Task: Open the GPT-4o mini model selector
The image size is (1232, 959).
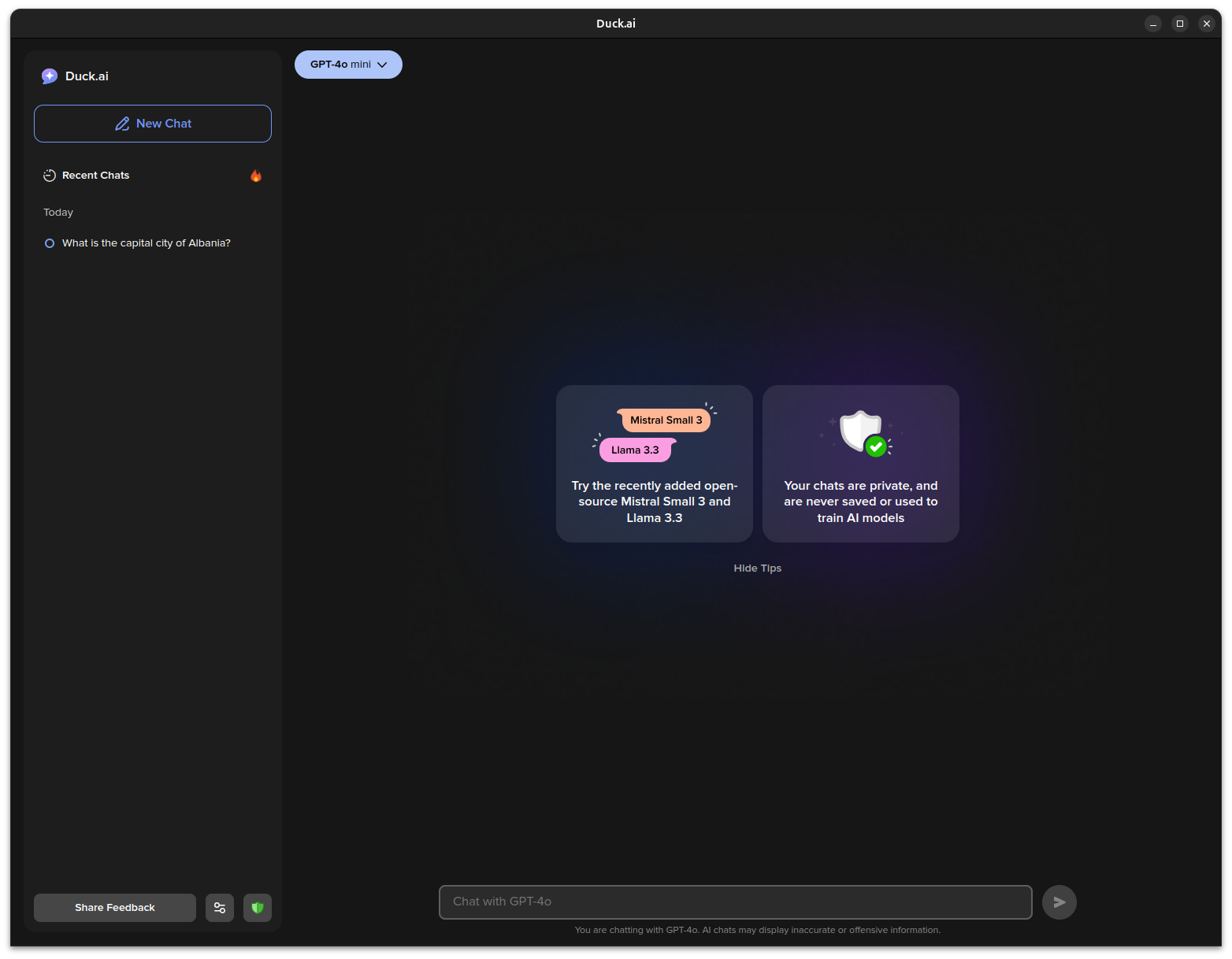Action: click(x=348, y=65)
